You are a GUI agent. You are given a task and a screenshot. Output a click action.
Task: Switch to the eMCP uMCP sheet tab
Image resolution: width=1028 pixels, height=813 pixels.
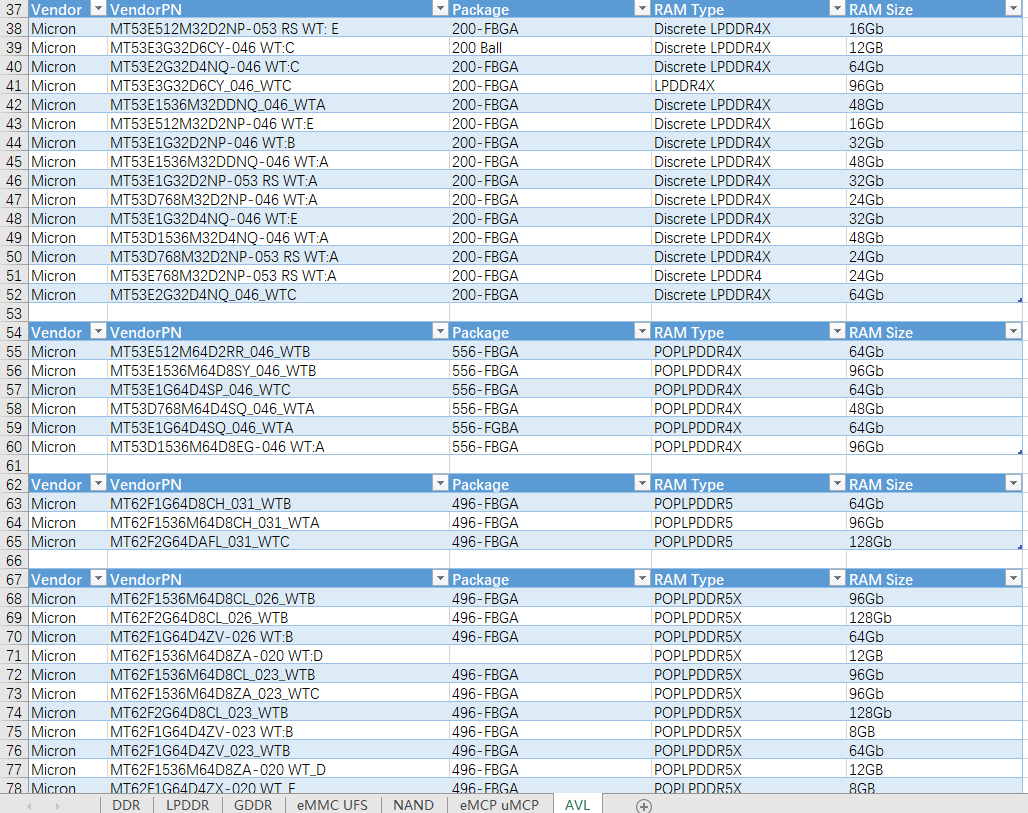point(498,805)
